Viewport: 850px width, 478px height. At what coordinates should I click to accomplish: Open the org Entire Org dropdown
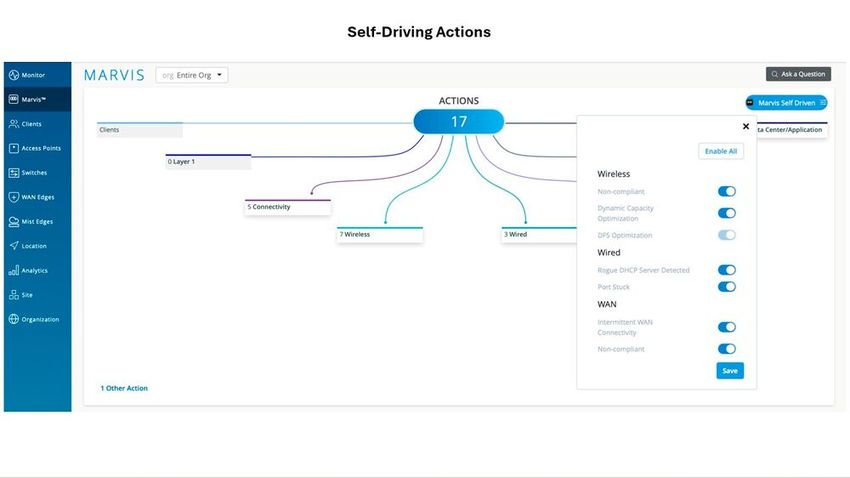[192, 75]
